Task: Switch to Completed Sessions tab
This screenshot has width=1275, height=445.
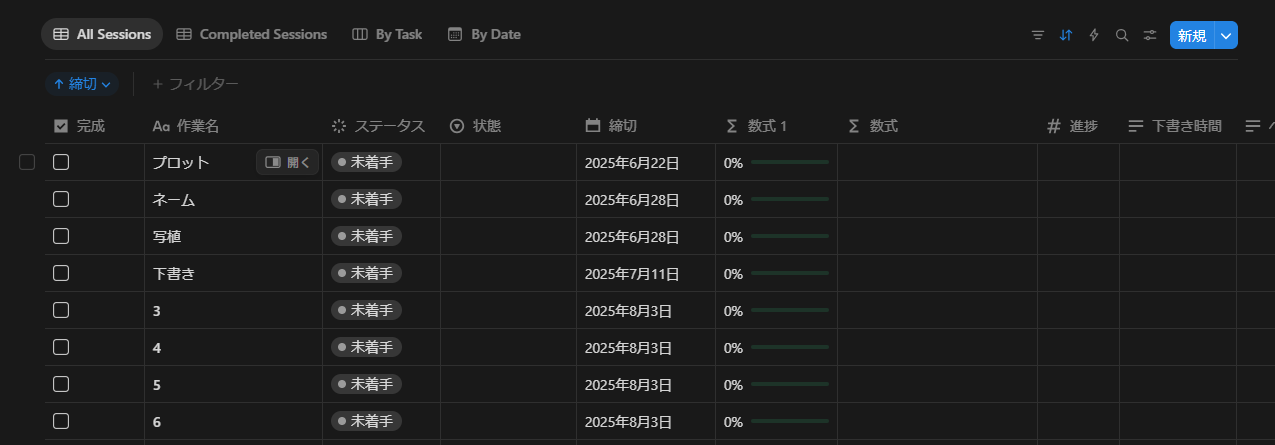Action: click(252, 34)
